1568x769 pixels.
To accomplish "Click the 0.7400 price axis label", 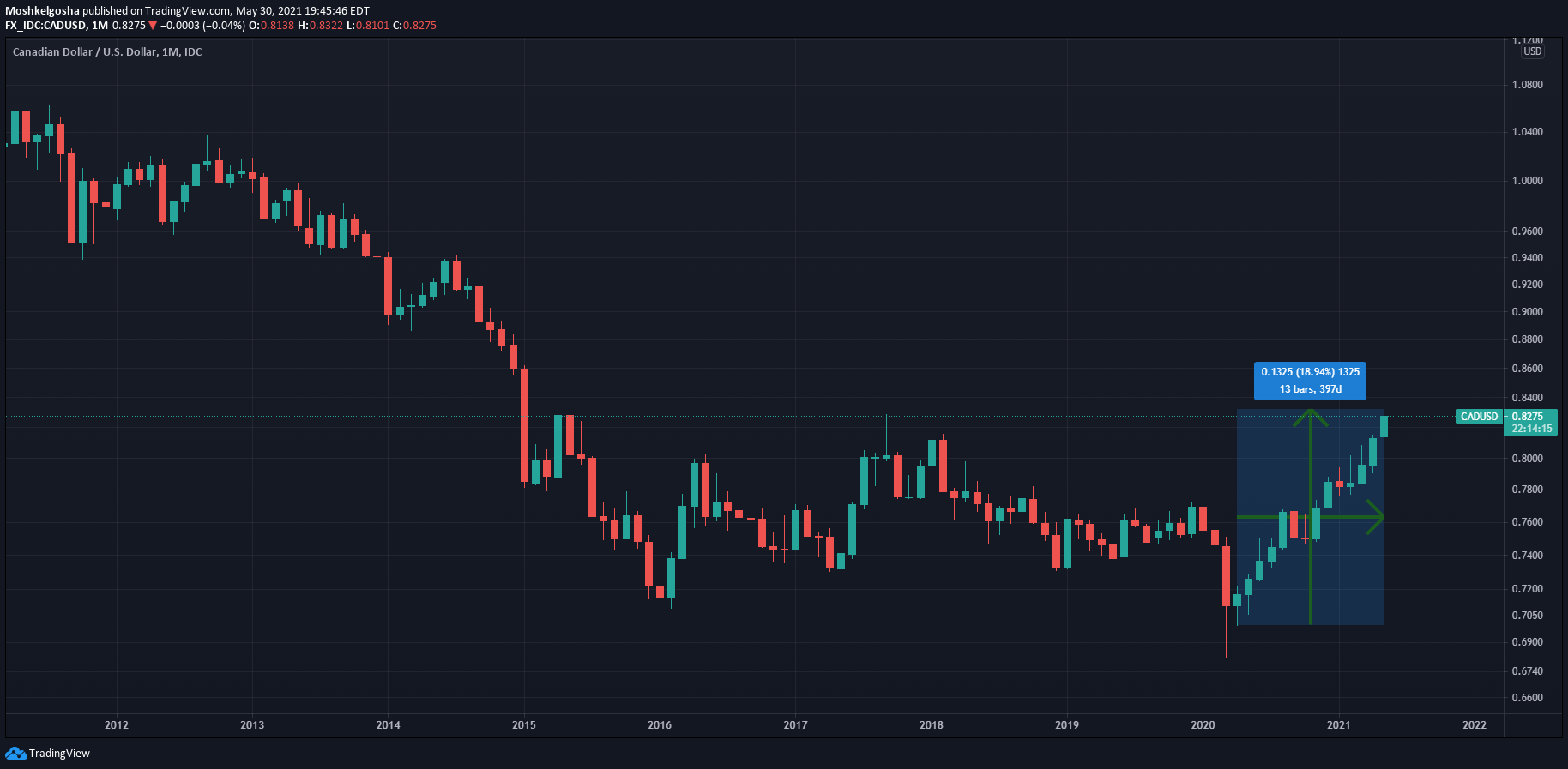I will point(1527,556).
